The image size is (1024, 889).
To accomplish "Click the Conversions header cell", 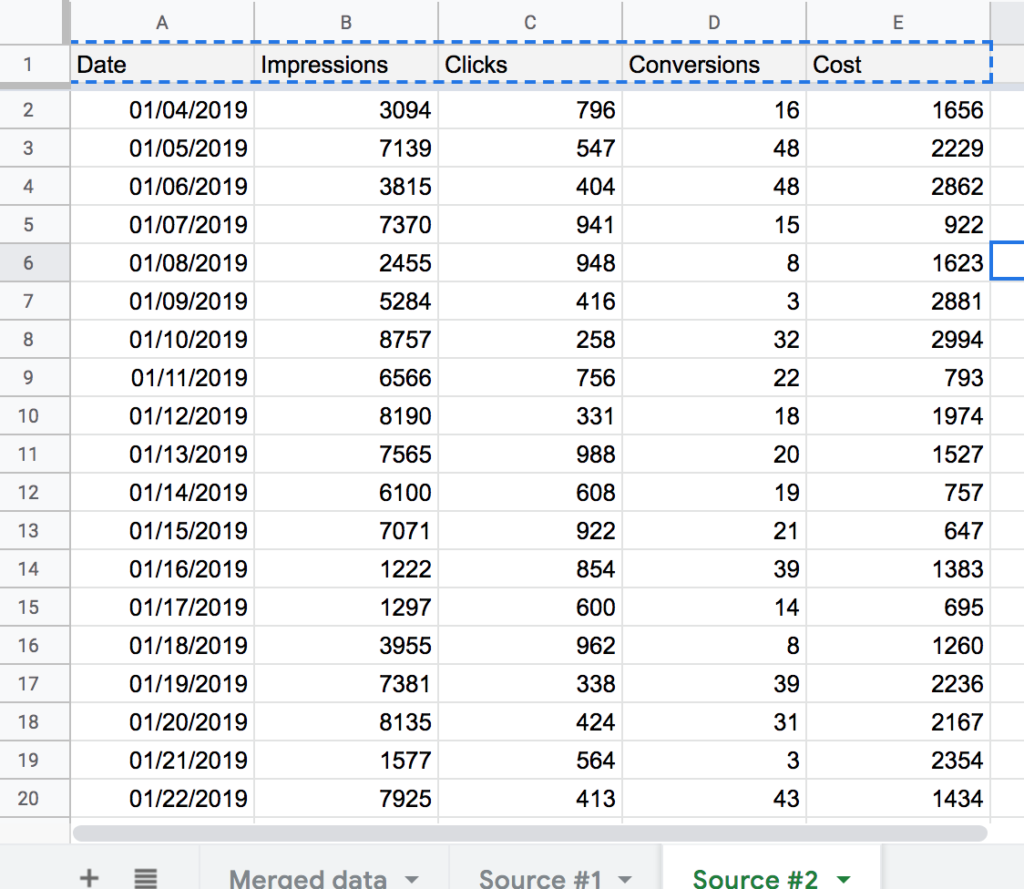I will tap(714, 65).
